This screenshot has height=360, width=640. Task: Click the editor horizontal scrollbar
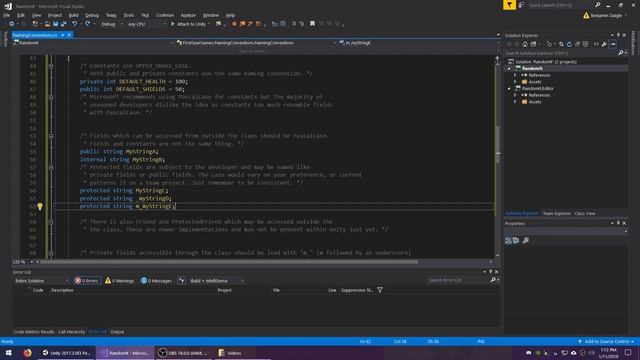(229, 262)
